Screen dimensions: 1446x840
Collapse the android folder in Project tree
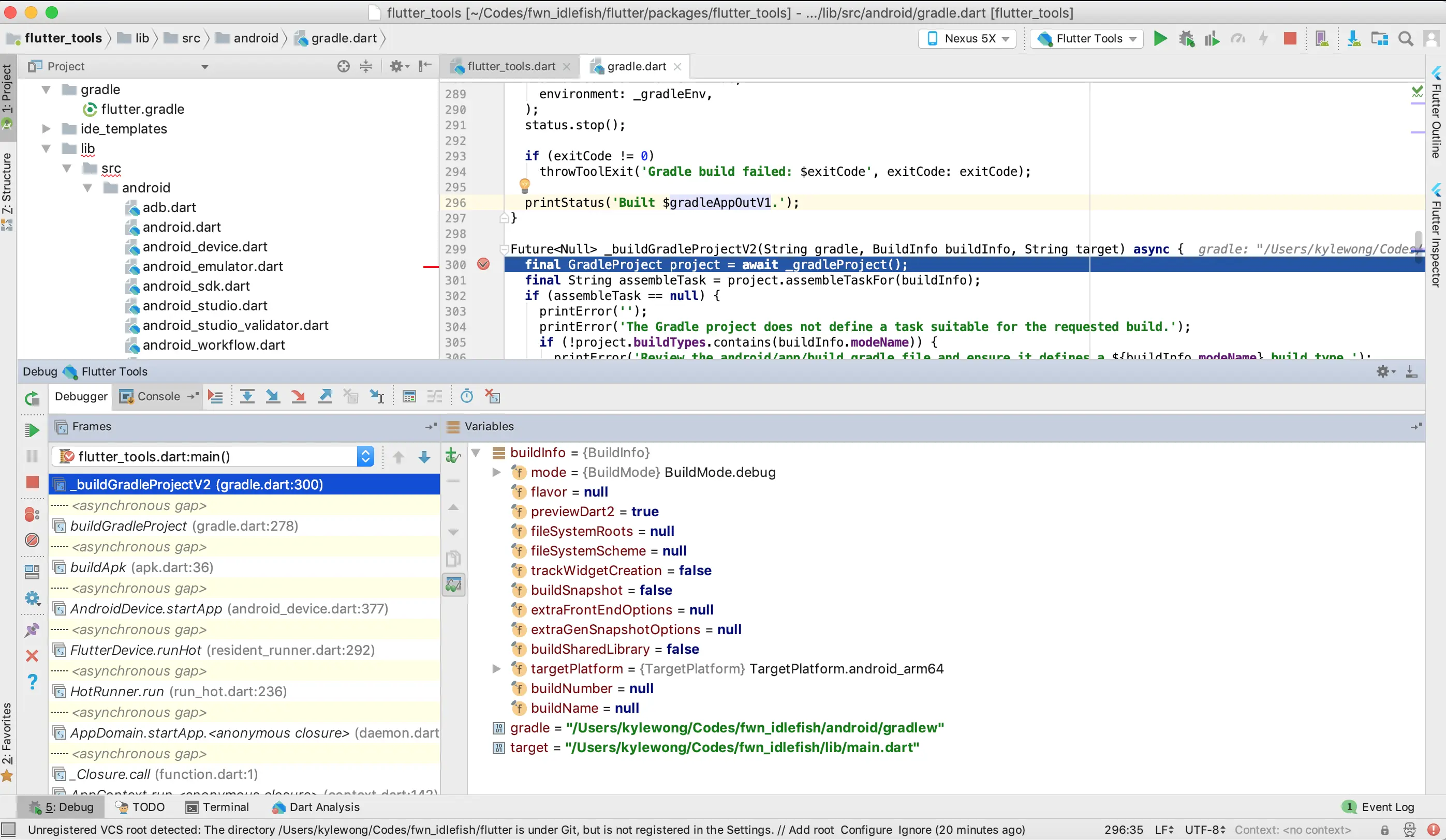[x=88, y=187]
